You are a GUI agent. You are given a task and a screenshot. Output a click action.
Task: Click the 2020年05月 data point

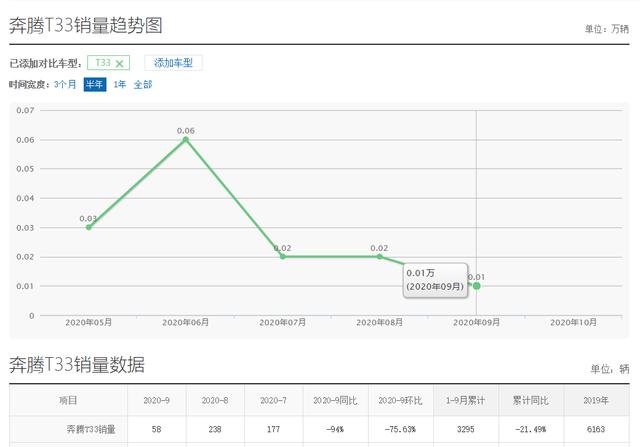pos(89,227)
